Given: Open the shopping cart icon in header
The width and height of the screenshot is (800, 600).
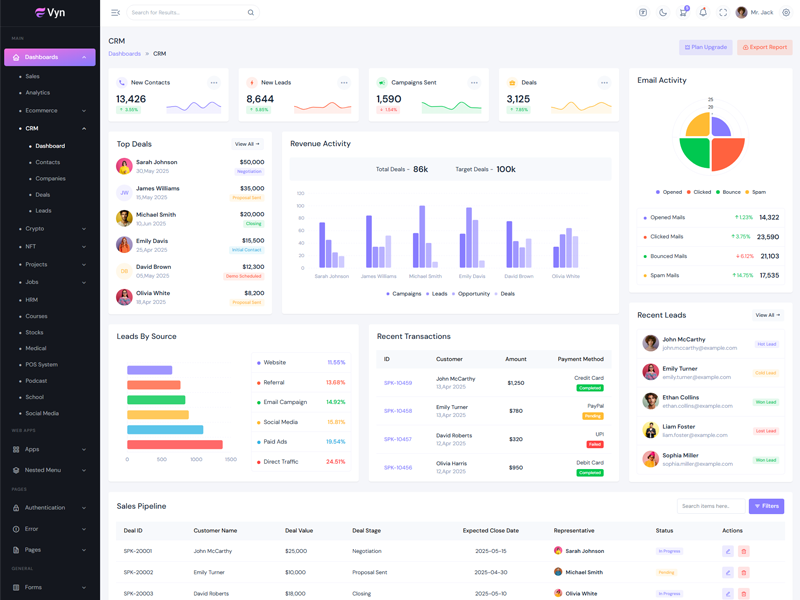Looking at the screenshot, I should click(683, 13).
